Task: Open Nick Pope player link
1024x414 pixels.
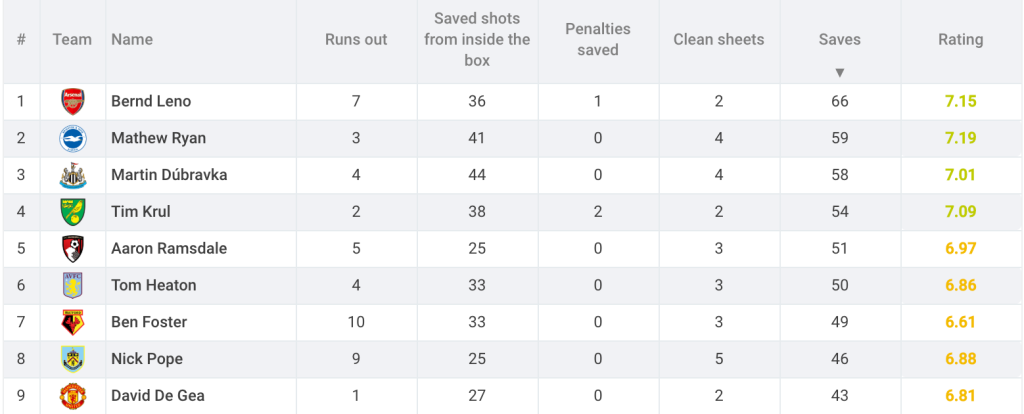Action: (x=147, y=359)
